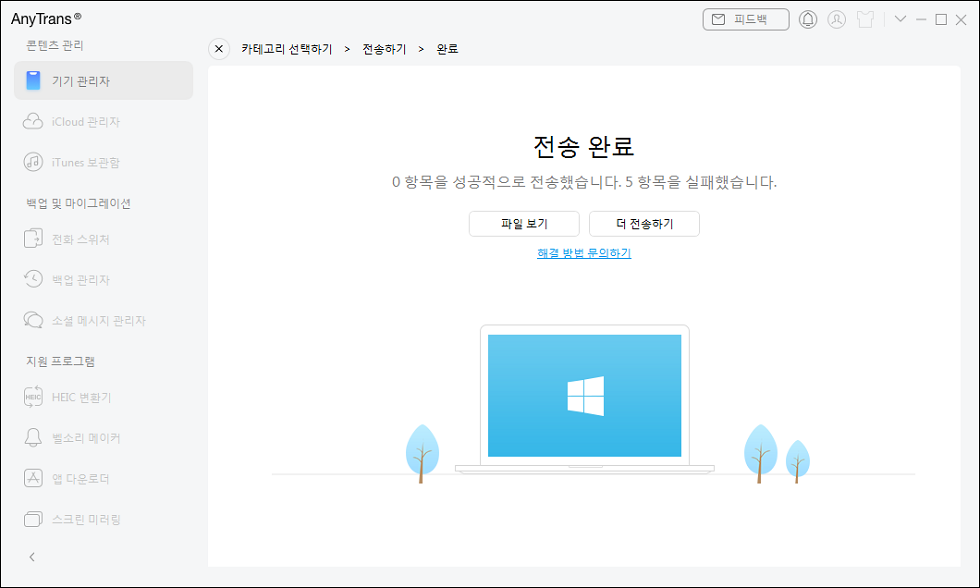
Task: Click the 파일 보기 button
Action: tap(524, 224)
